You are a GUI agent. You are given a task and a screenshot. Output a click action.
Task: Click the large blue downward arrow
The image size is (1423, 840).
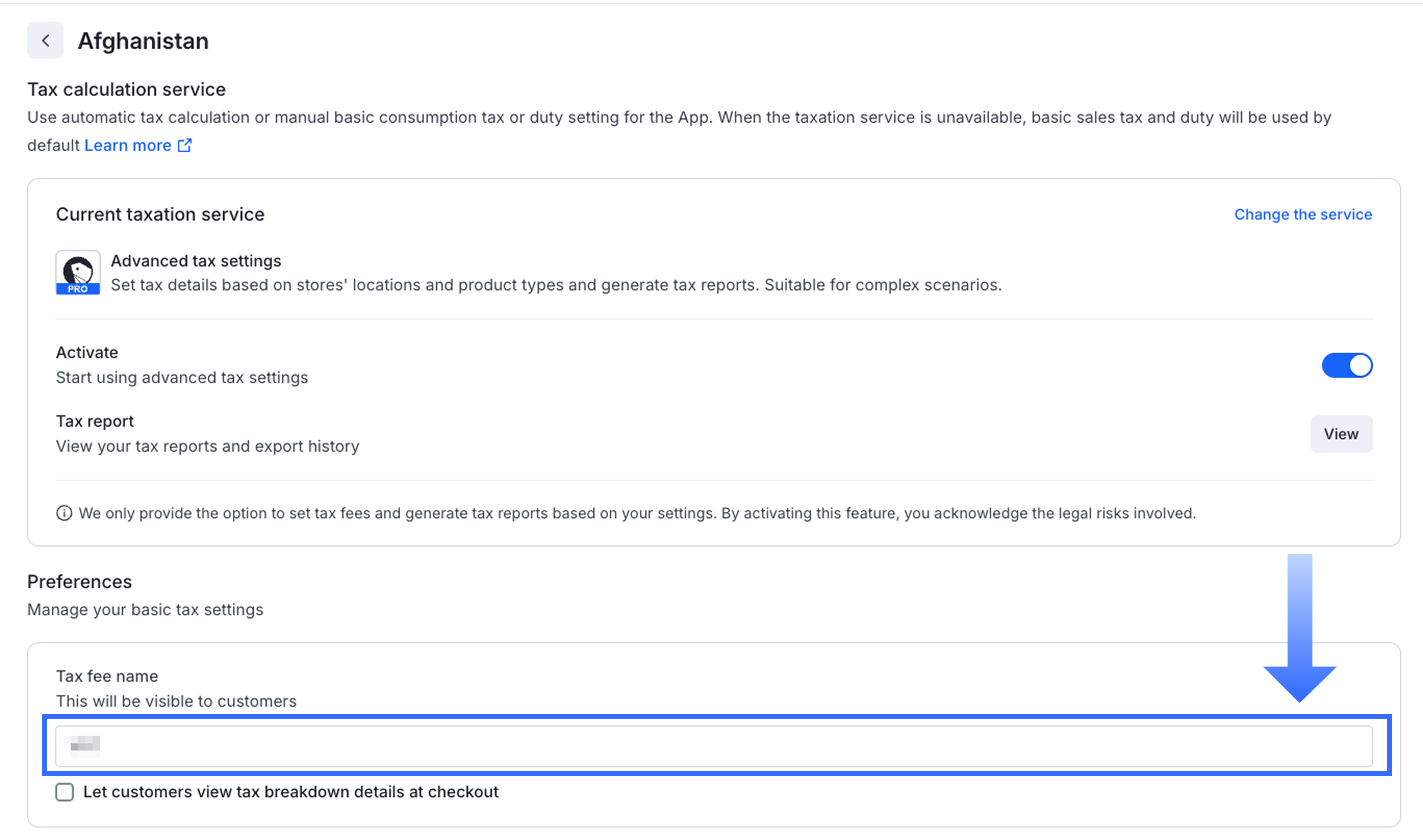(x=1299, y=630)
